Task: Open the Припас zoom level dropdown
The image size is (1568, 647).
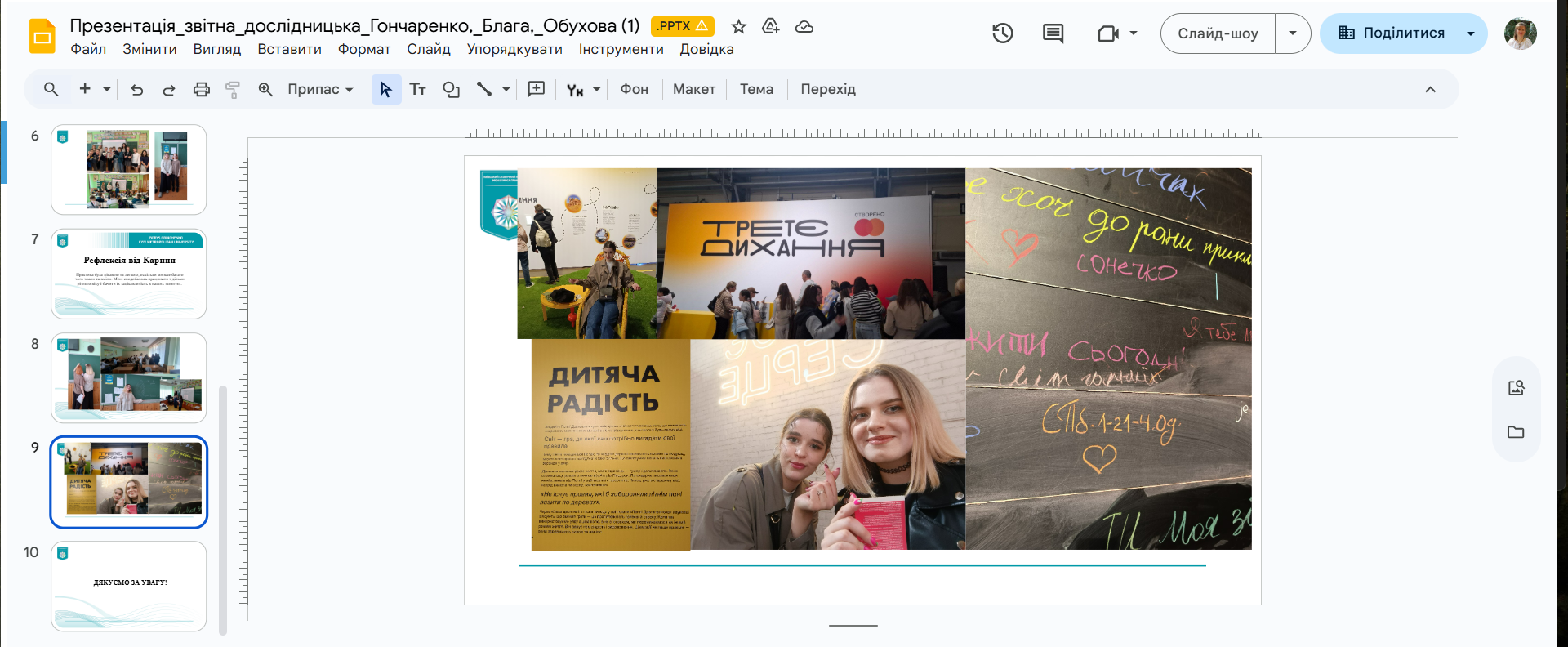Action: pos(320,89)
